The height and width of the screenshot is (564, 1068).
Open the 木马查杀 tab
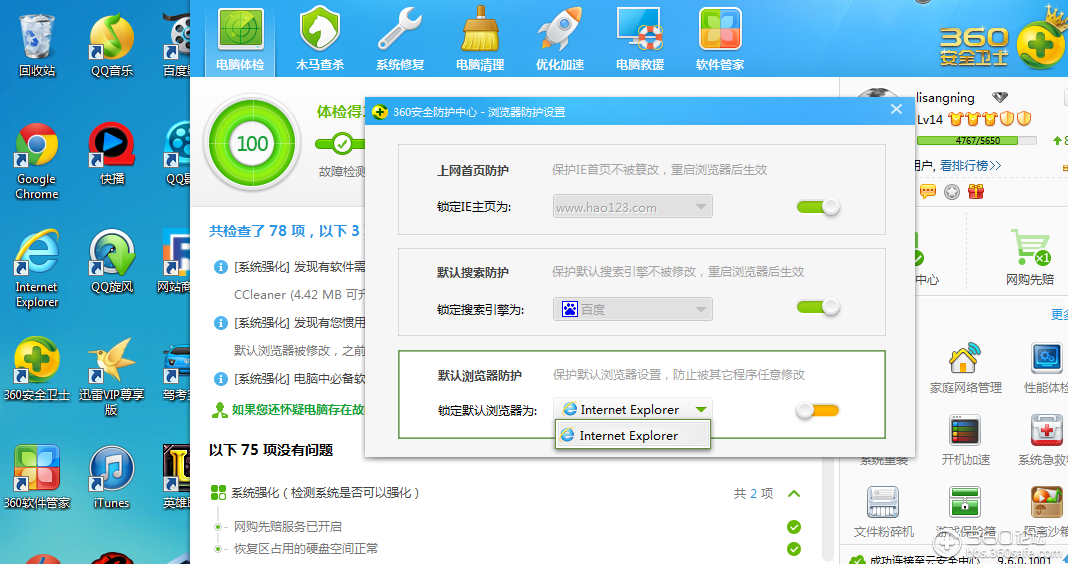[320, 40]
